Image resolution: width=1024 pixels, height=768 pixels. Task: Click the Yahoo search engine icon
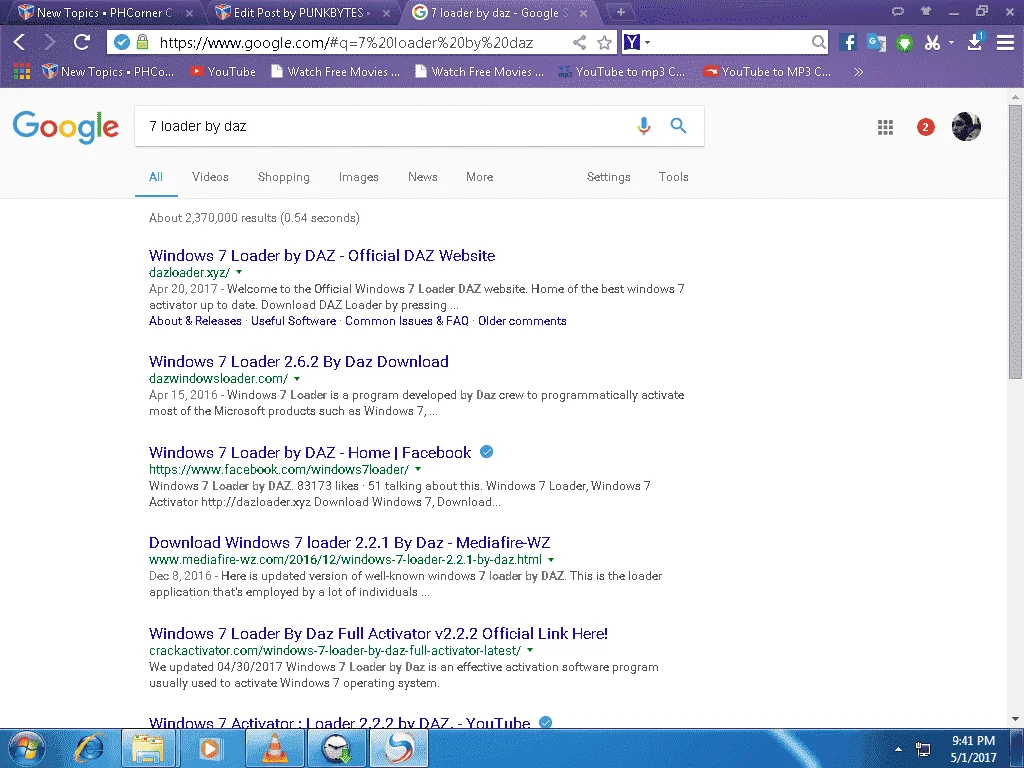click(632, 43)
